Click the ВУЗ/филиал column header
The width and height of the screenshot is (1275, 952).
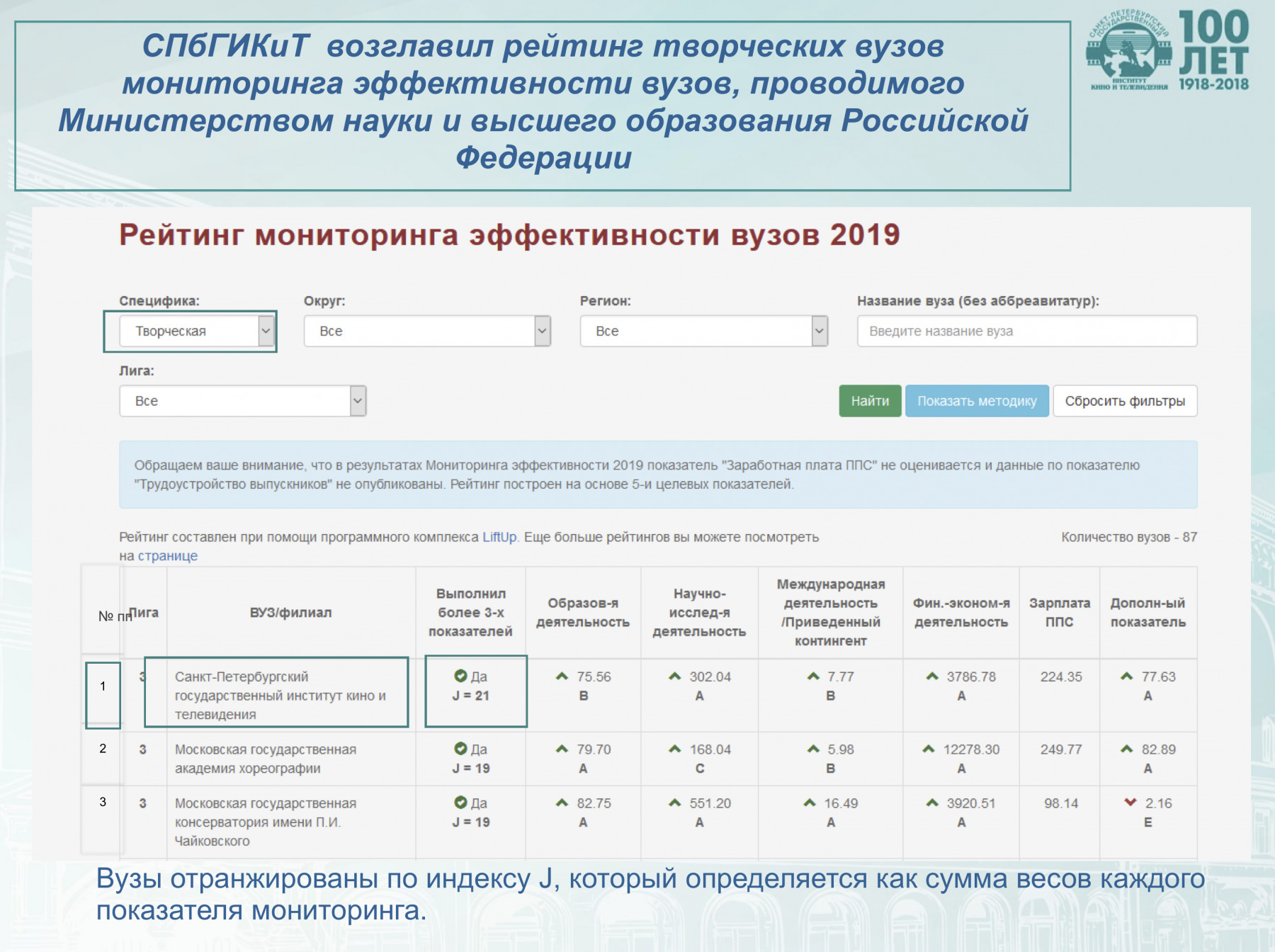pos(290,613)
